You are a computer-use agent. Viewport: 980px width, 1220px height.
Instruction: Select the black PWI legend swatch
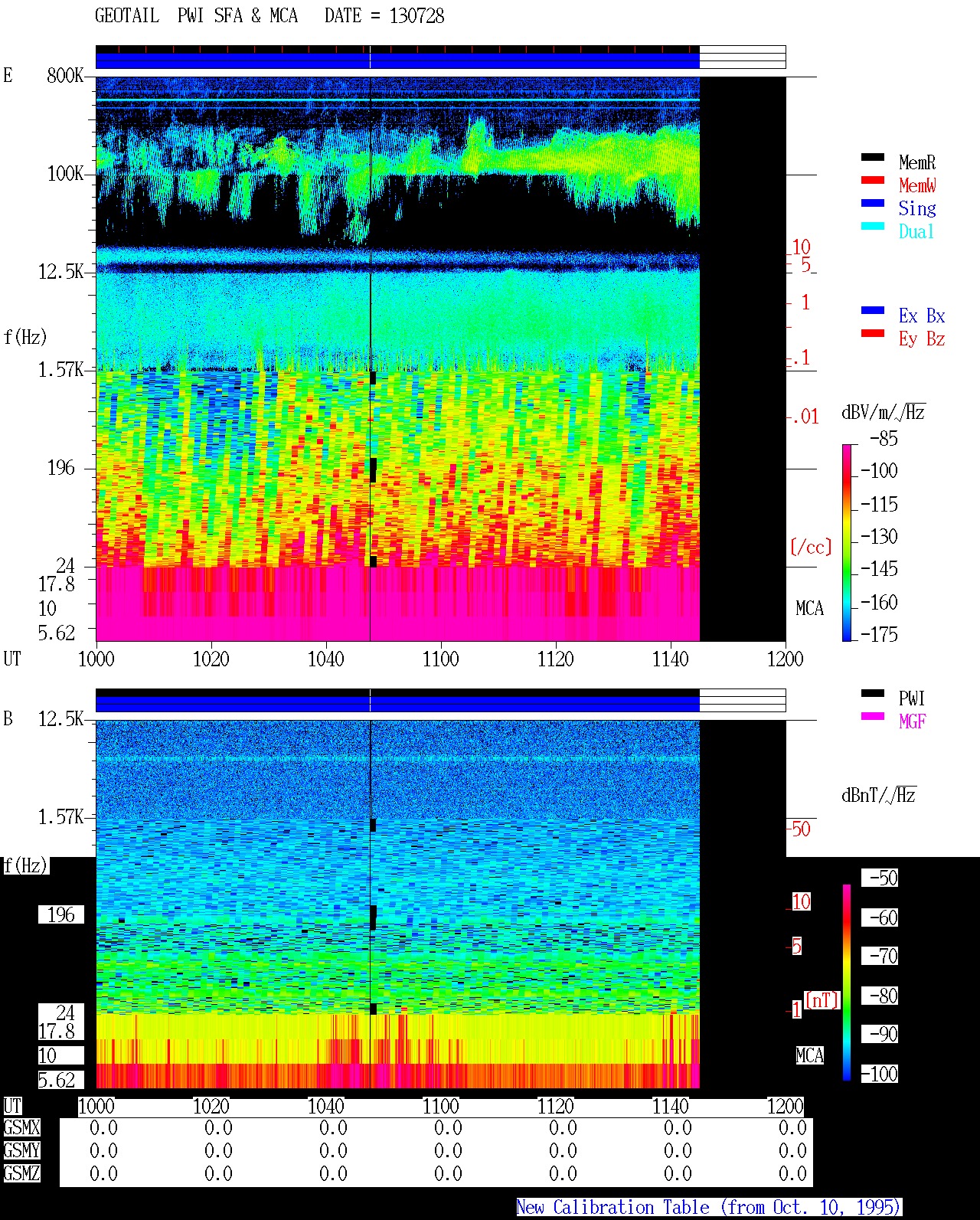pyautogui.click(x=873, y=693)
